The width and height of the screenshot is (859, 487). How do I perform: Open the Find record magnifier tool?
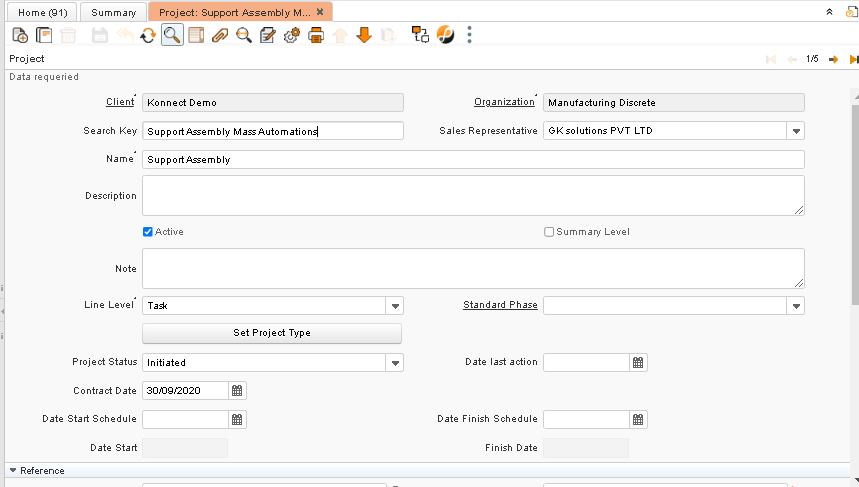pyautogui.click(x=171, y=35)
